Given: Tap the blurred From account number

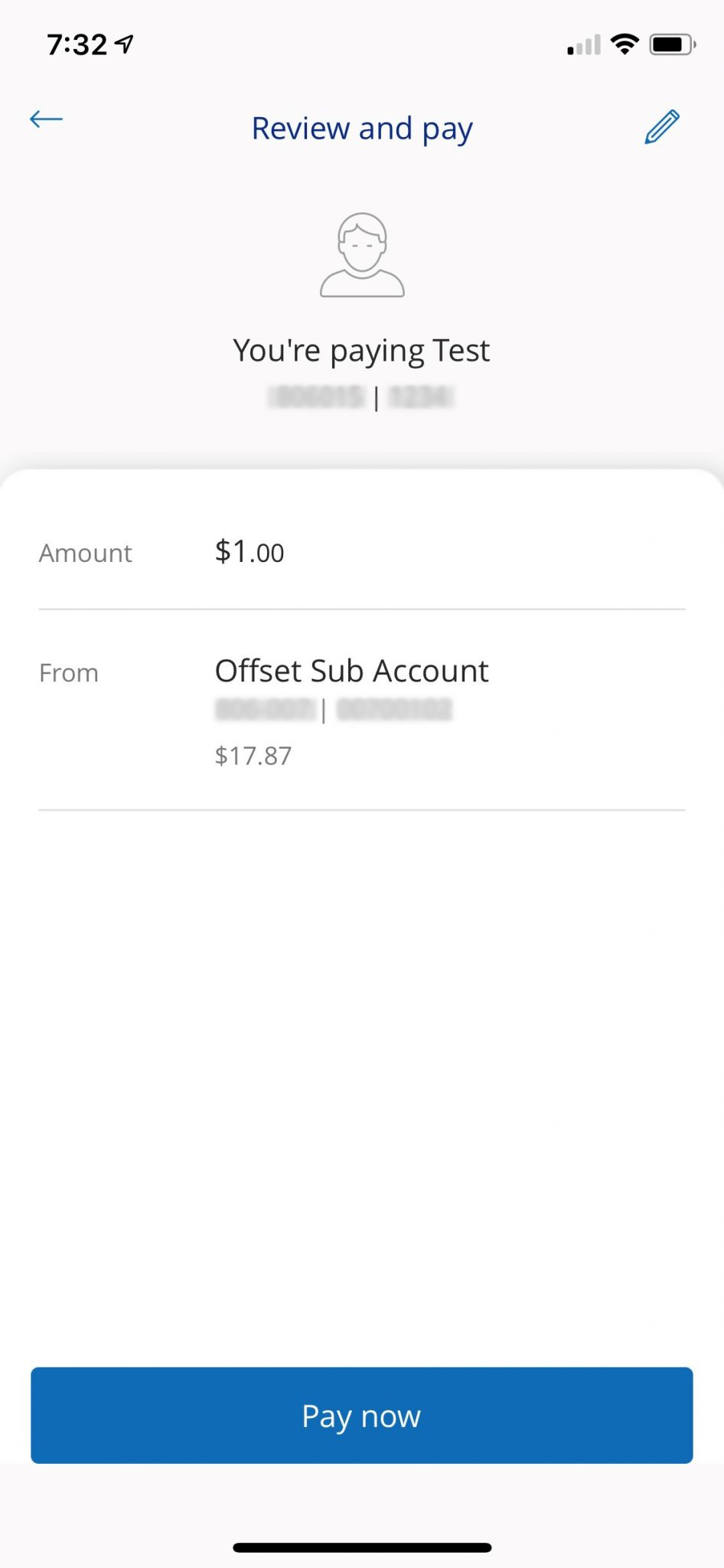Looking at the screenshot, I should click(394, 710).
